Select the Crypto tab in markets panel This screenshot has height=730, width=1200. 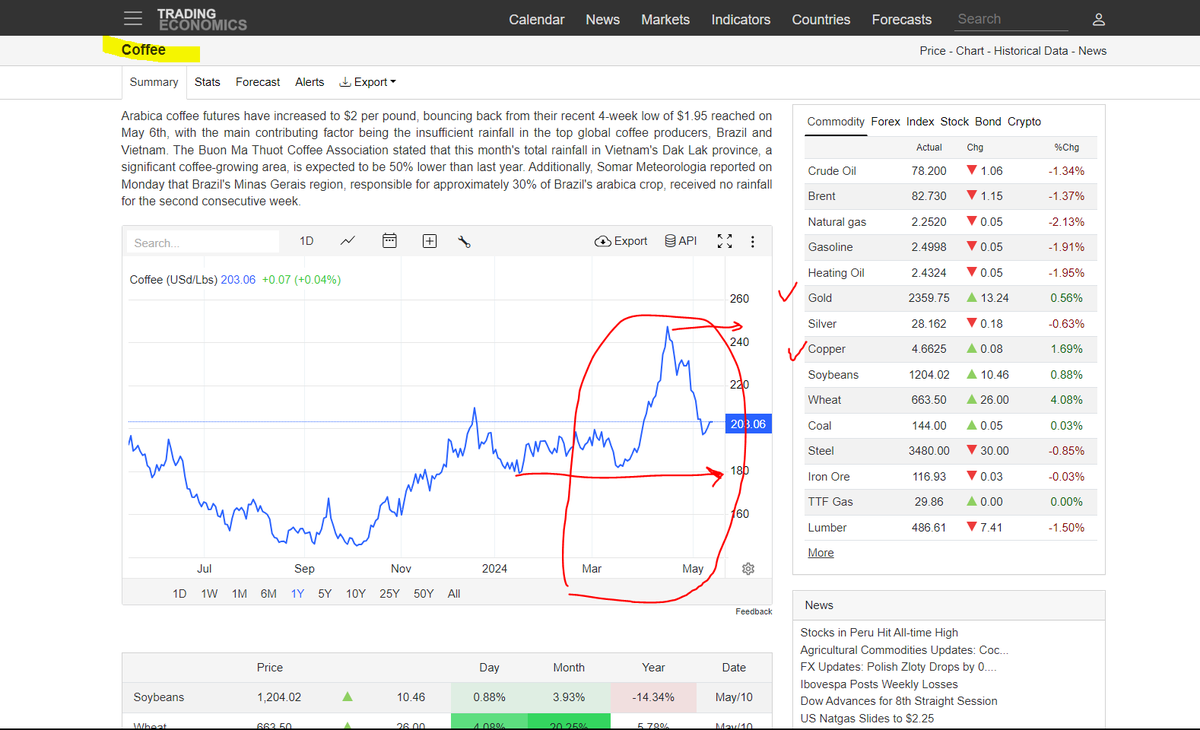coord(1024,121)
